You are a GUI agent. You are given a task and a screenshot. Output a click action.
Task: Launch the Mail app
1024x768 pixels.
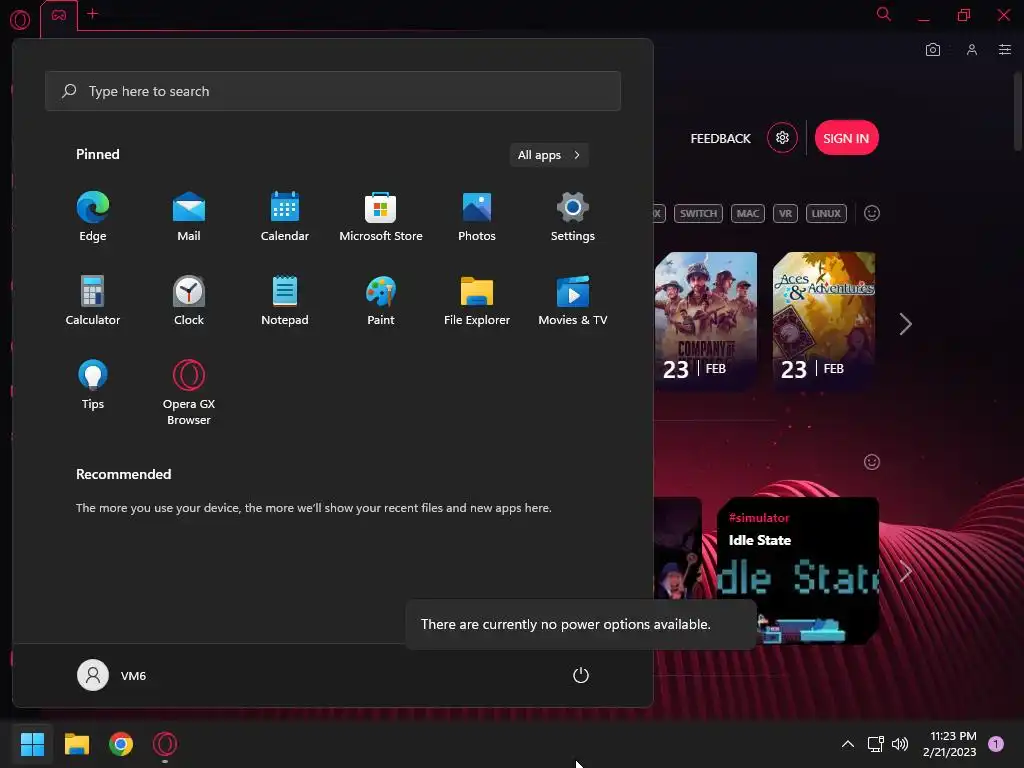pos(189,217)
